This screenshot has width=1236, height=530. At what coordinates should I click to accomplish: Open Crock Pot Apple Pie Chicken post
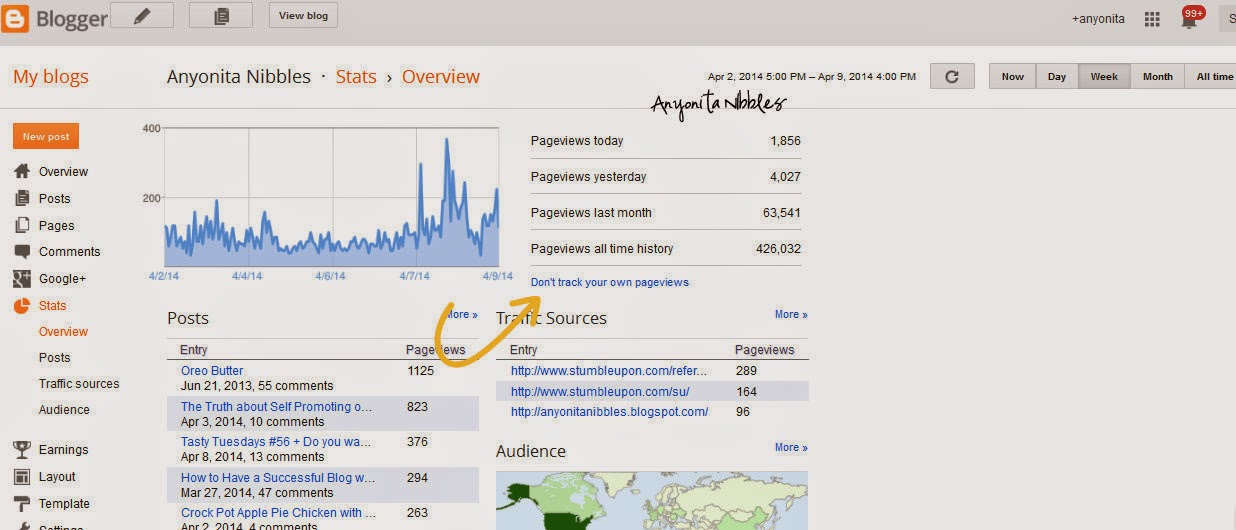tap(278, 513)
